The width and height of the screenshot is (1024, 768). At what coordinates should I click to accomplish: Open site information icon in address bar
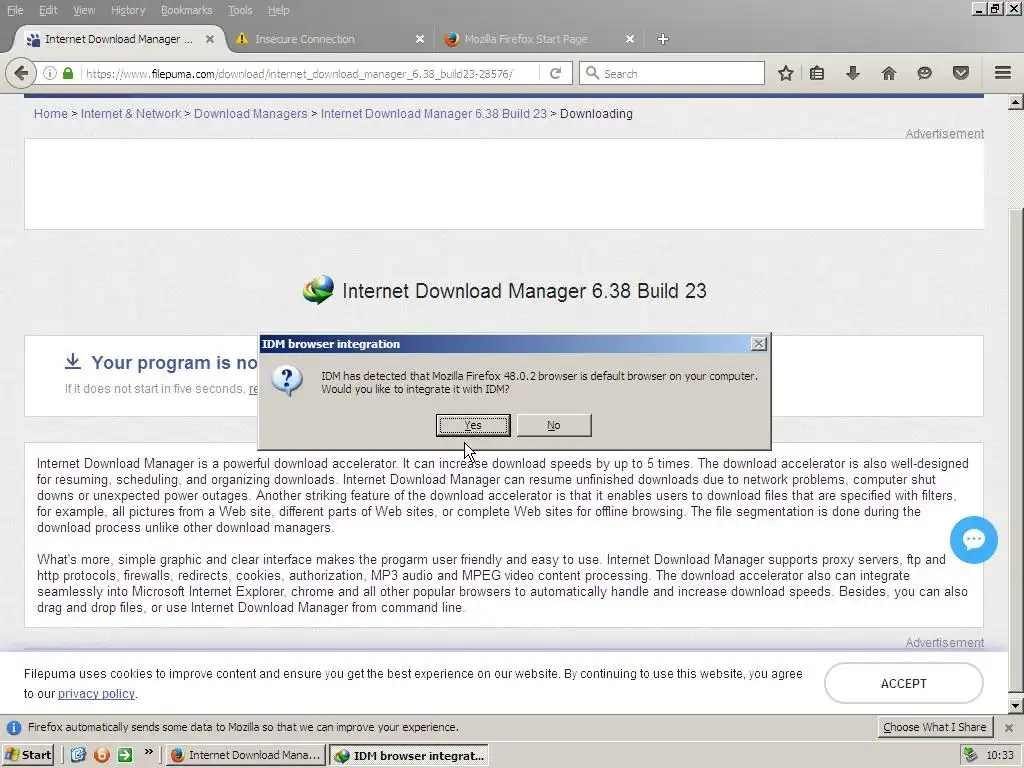50,73
